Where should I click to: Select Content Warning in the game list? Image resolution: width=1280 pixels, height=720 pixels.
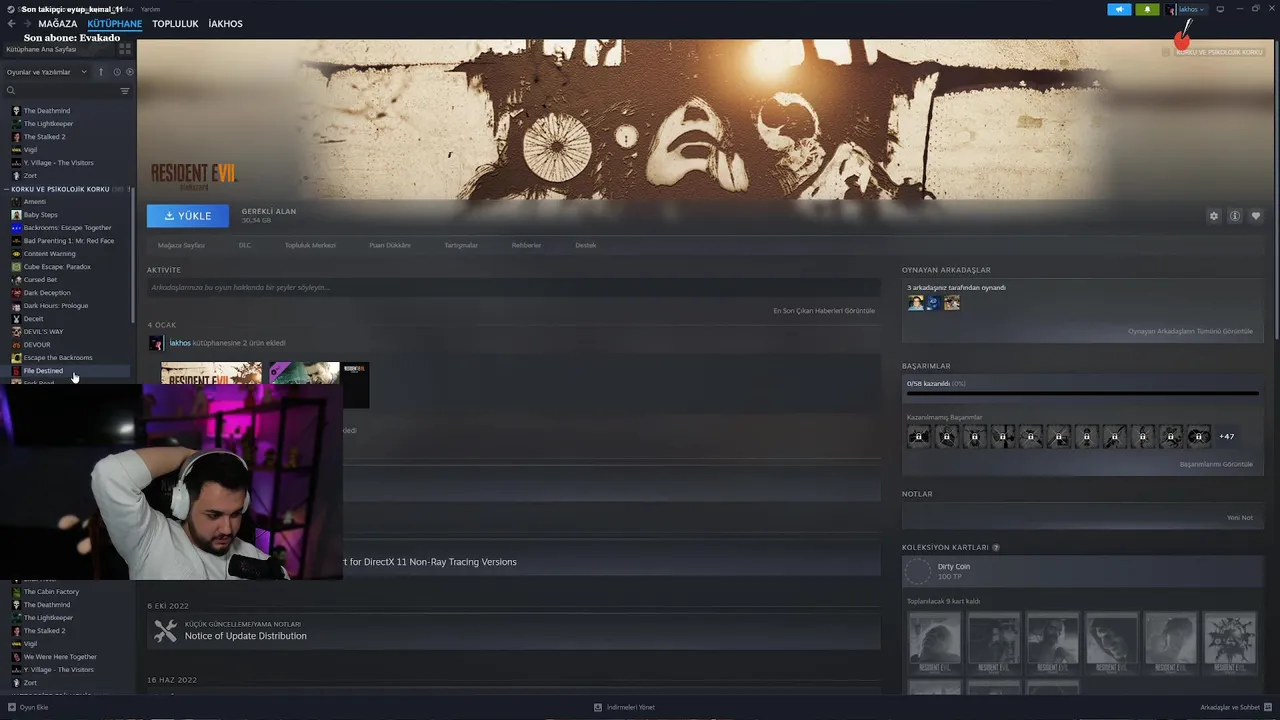(x=49, y=254)
